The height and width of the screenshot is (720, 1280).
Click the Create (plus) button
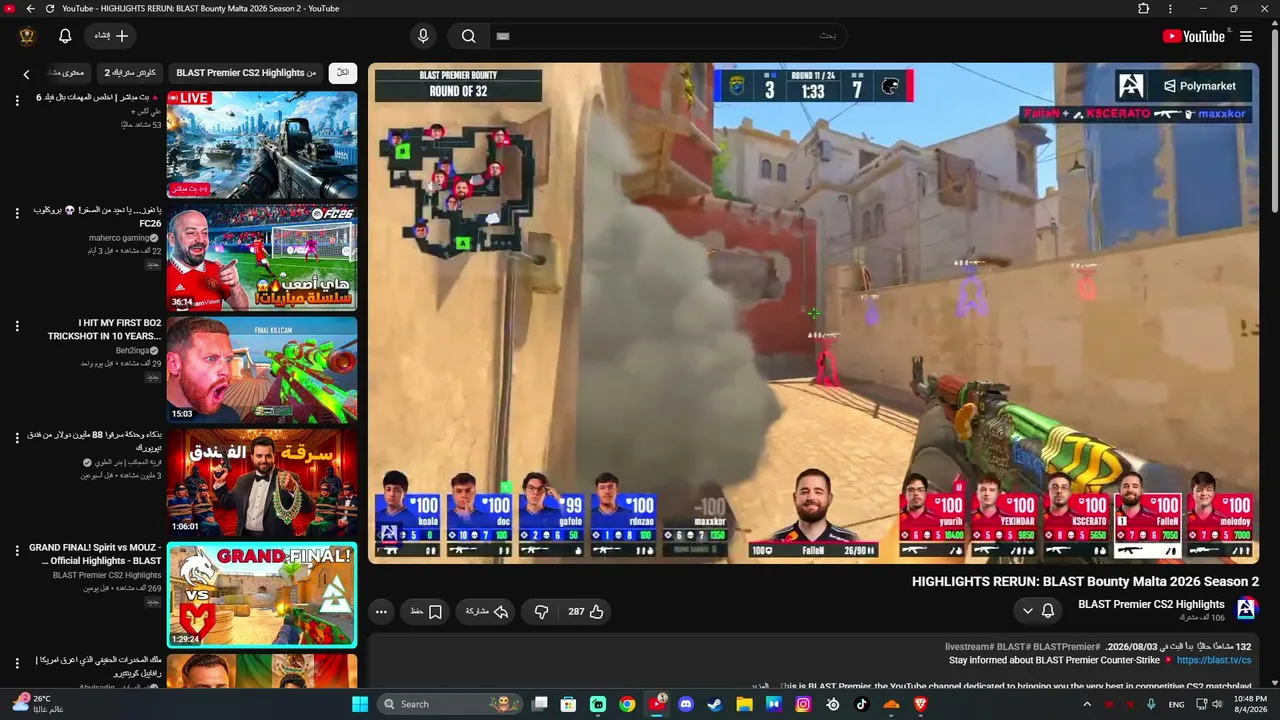(x=112, y=36)
